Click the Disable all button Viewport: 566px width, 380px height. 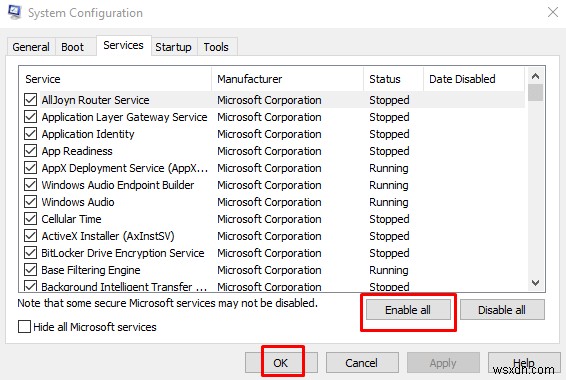[x=502, y=310]
